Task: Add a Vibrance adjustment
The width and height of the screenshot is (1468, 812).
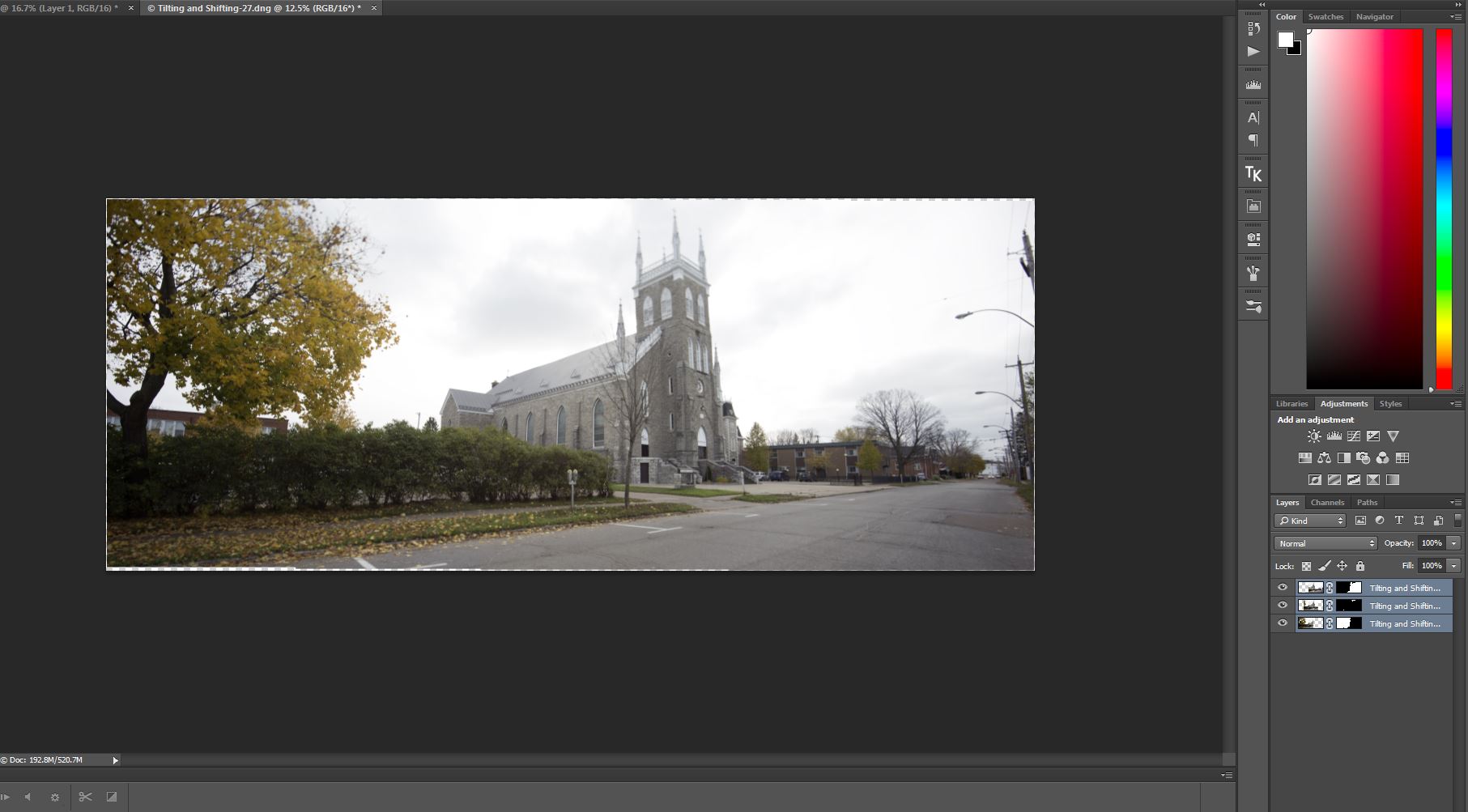Action: (1393, 436)
